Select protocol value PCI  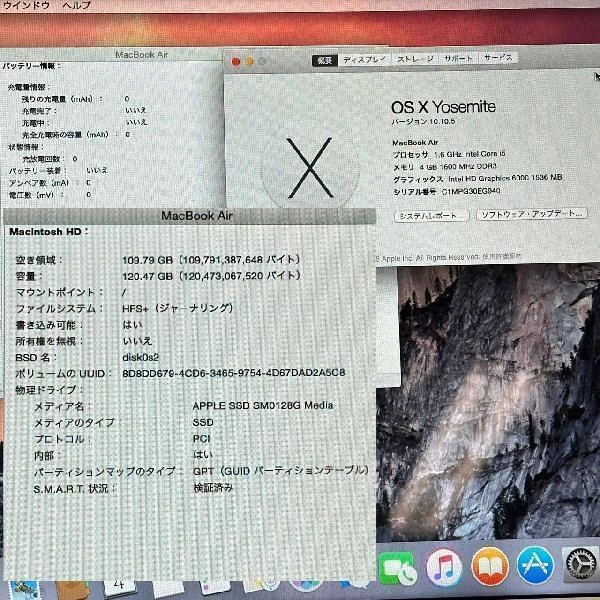point(202,439)
